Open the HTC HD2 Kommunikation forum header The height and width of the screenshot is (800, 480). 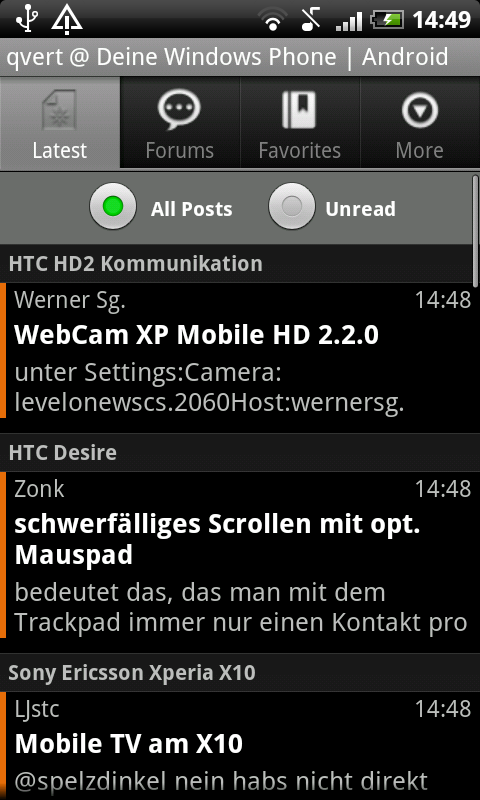click(x=240, y=264)
